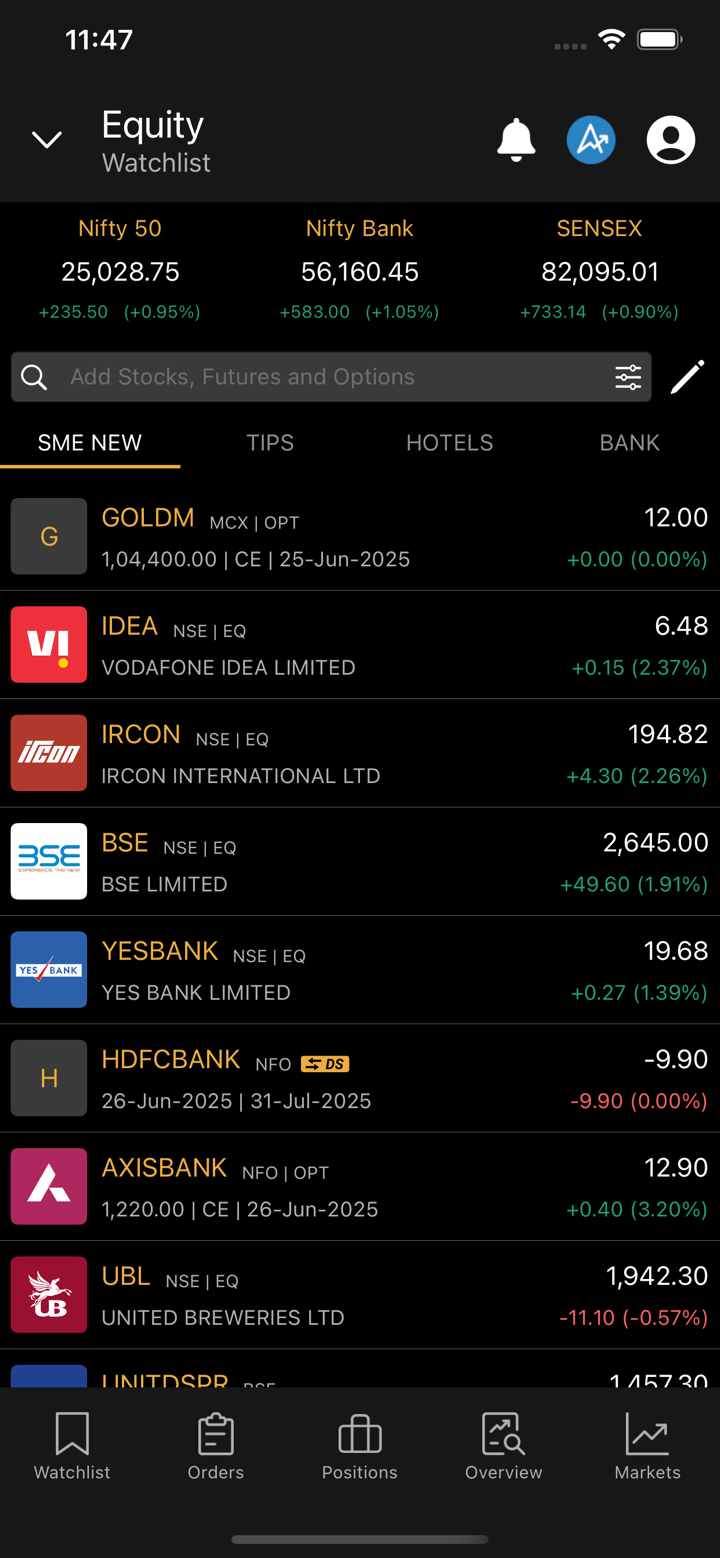Tap the Vodafone Idea logo thumbnail
Image resolution: width=720 pixels, height=1558 pixels.
(x=49, y=645)
